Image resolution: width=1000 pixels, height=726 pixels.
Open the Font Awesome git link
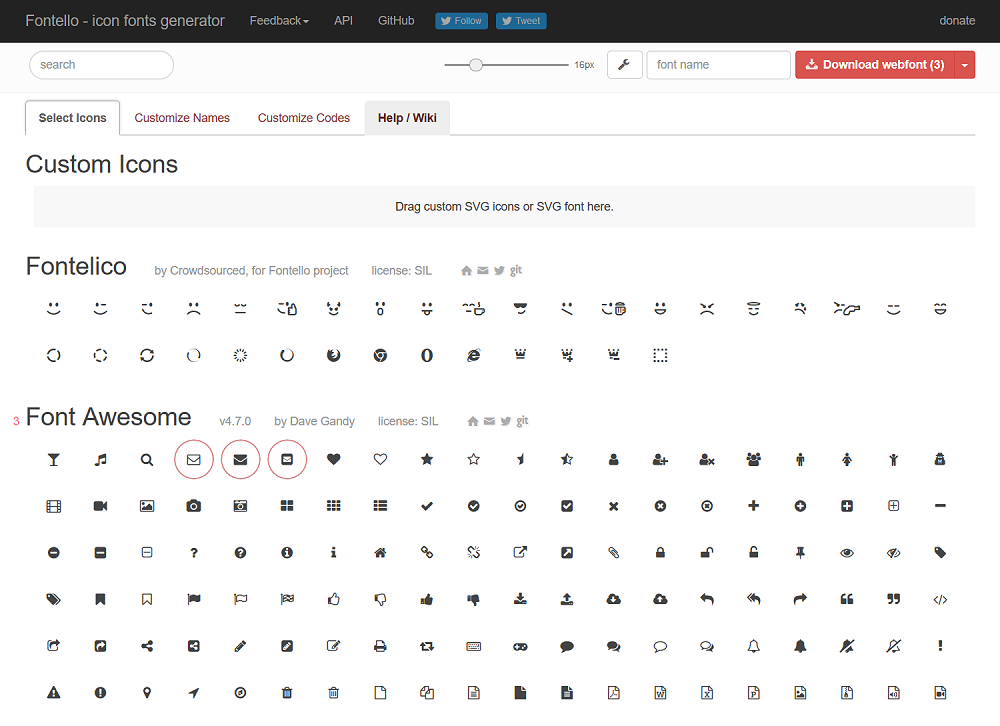[x=522, y=420]
